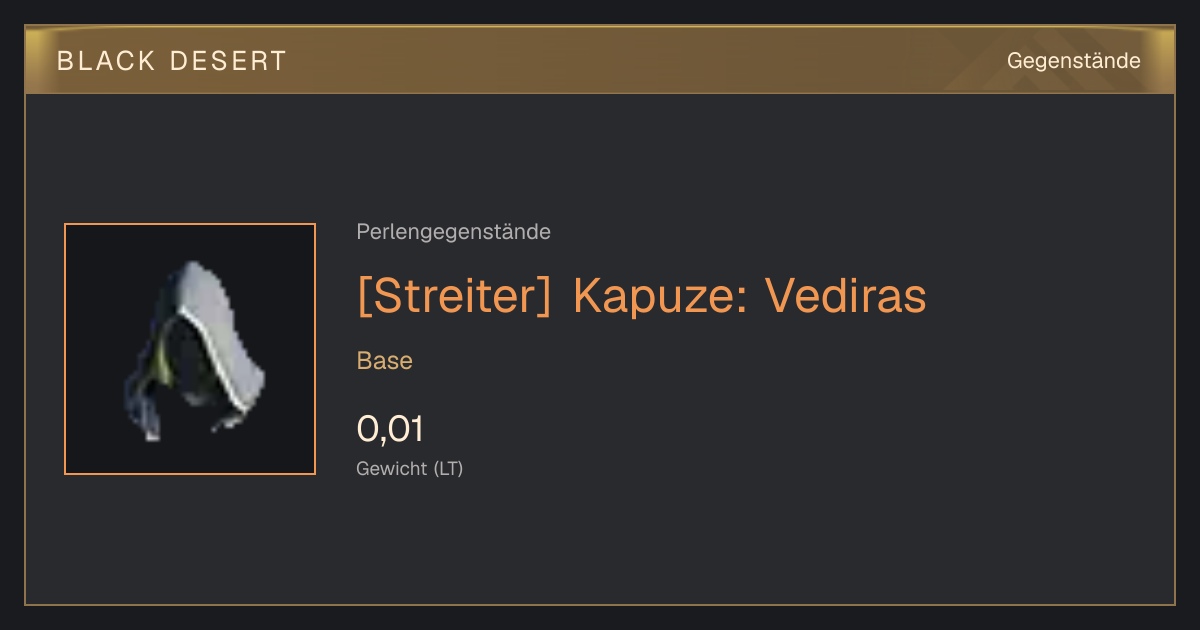Select the Base grade label
This screenshot has height=630, width=1200.
coord(385,361)
